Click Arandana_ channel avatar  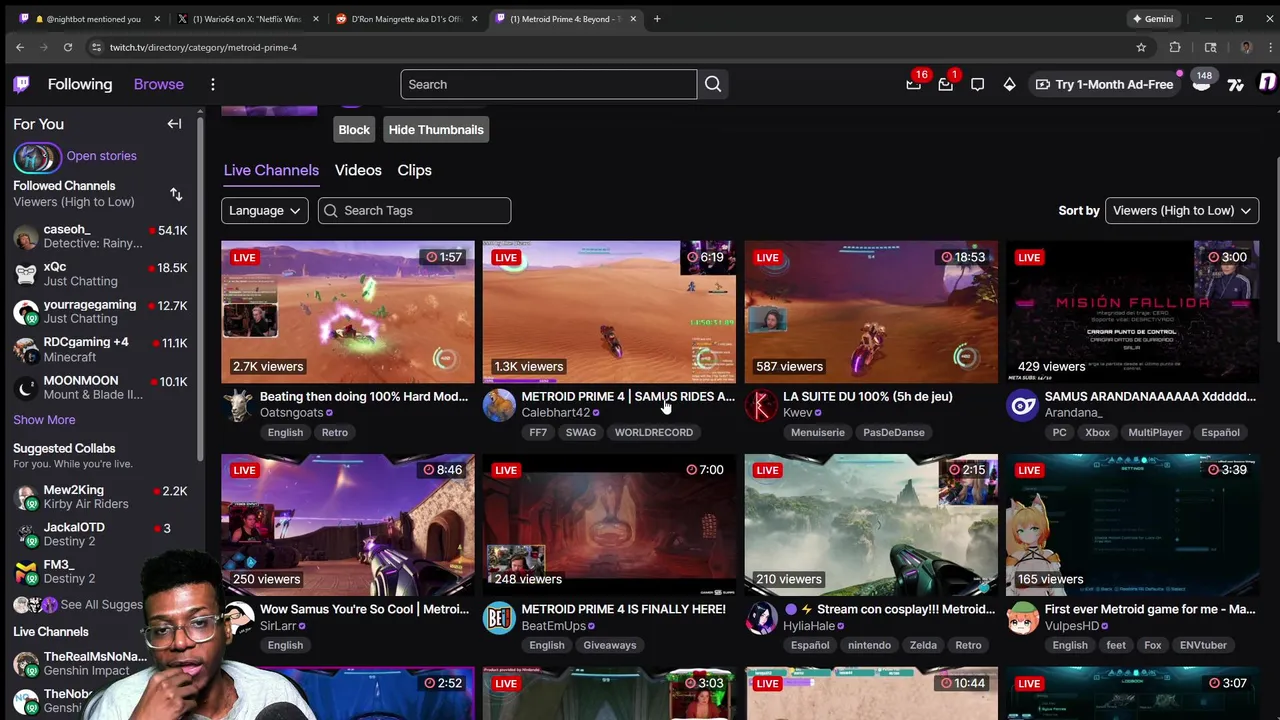(1023, 405)
